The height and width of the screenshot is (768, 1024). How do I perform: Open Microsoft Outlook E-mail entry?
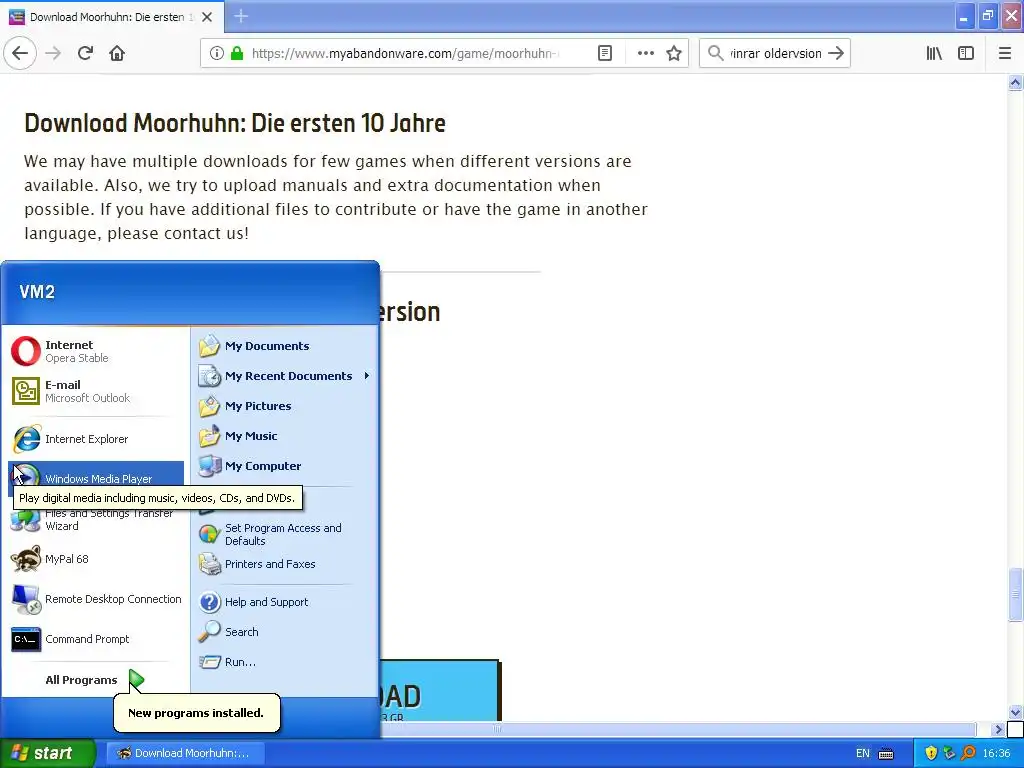click(95, 391)
